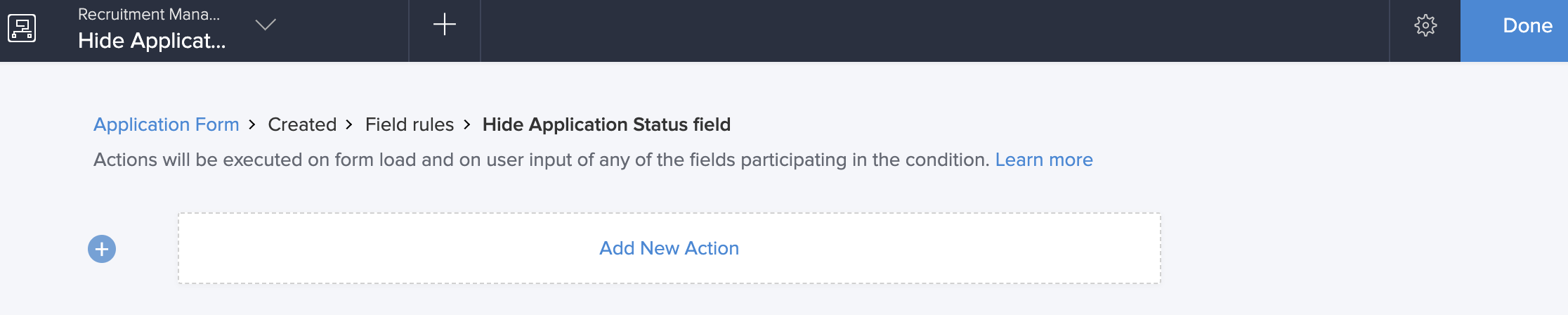
Task: Expand the chevron beside Hide Applicat... title
Action: coord(265,25)
